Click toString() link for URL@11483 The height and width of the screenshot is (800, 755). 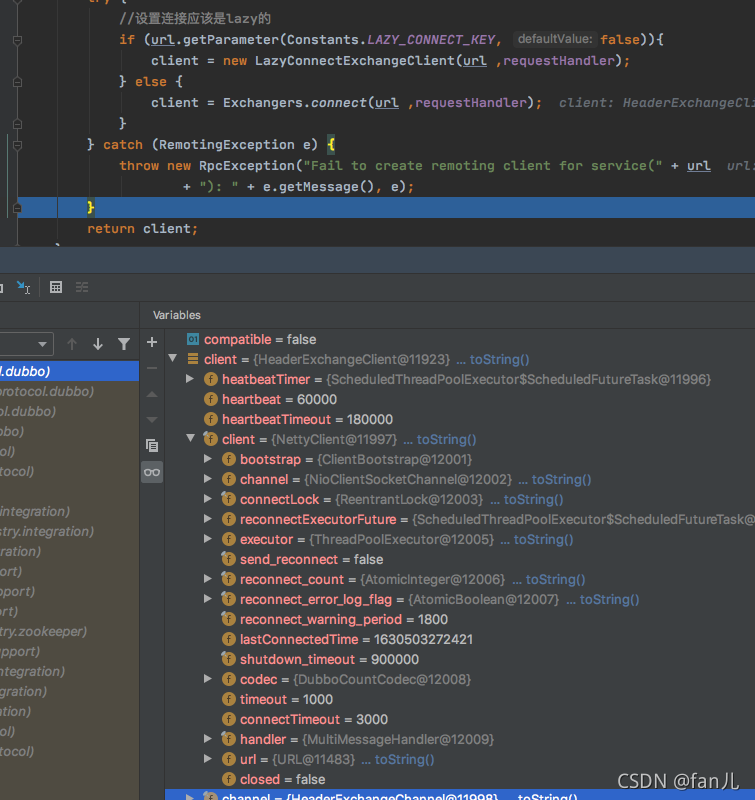tap(404, 760)
